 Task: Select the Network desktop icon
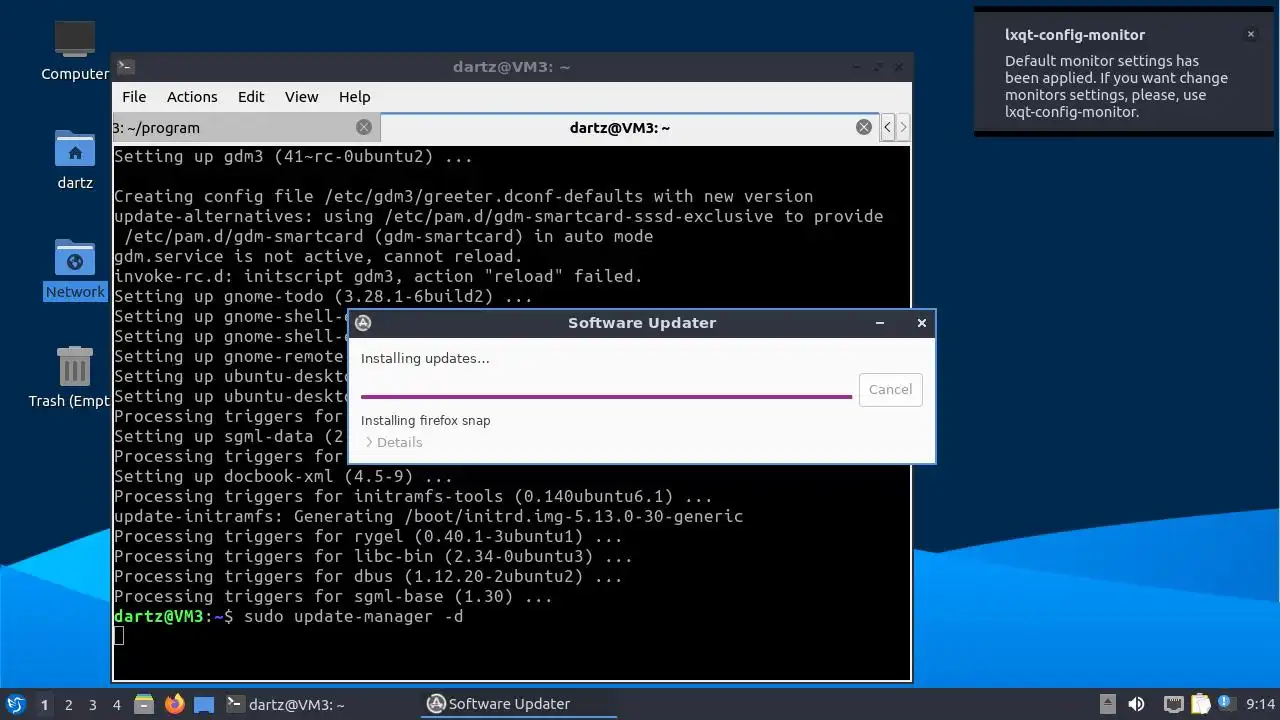(75, 270)
